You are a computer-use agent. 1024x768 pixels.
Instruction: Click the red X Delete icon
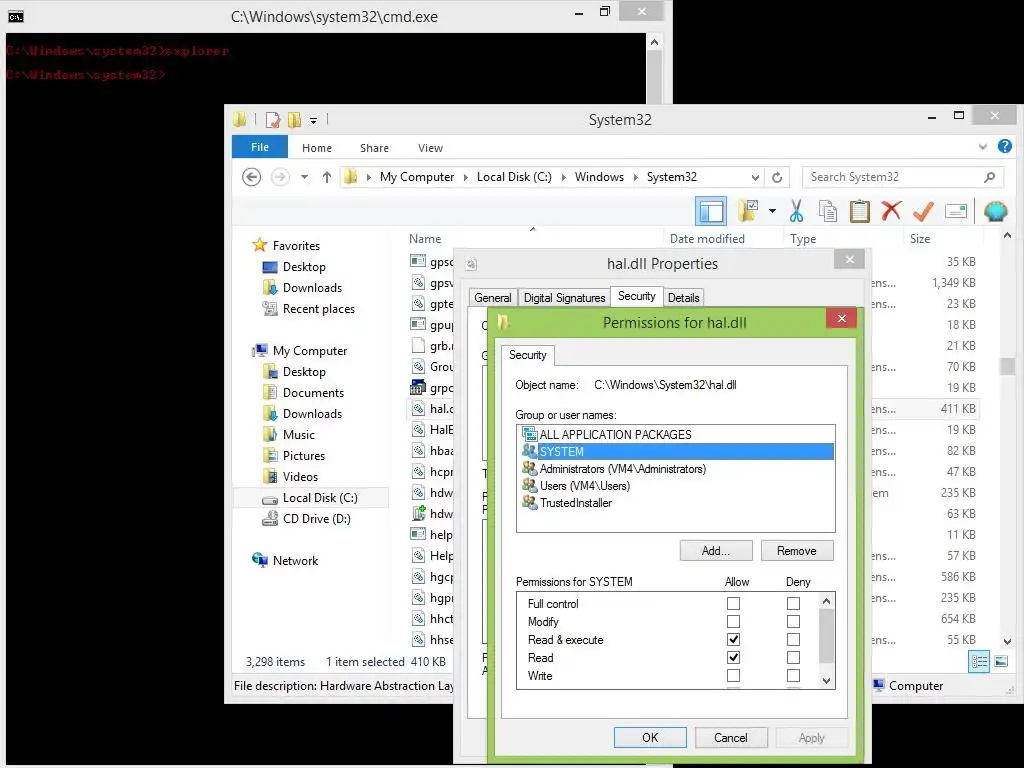[x=891, y=211]
